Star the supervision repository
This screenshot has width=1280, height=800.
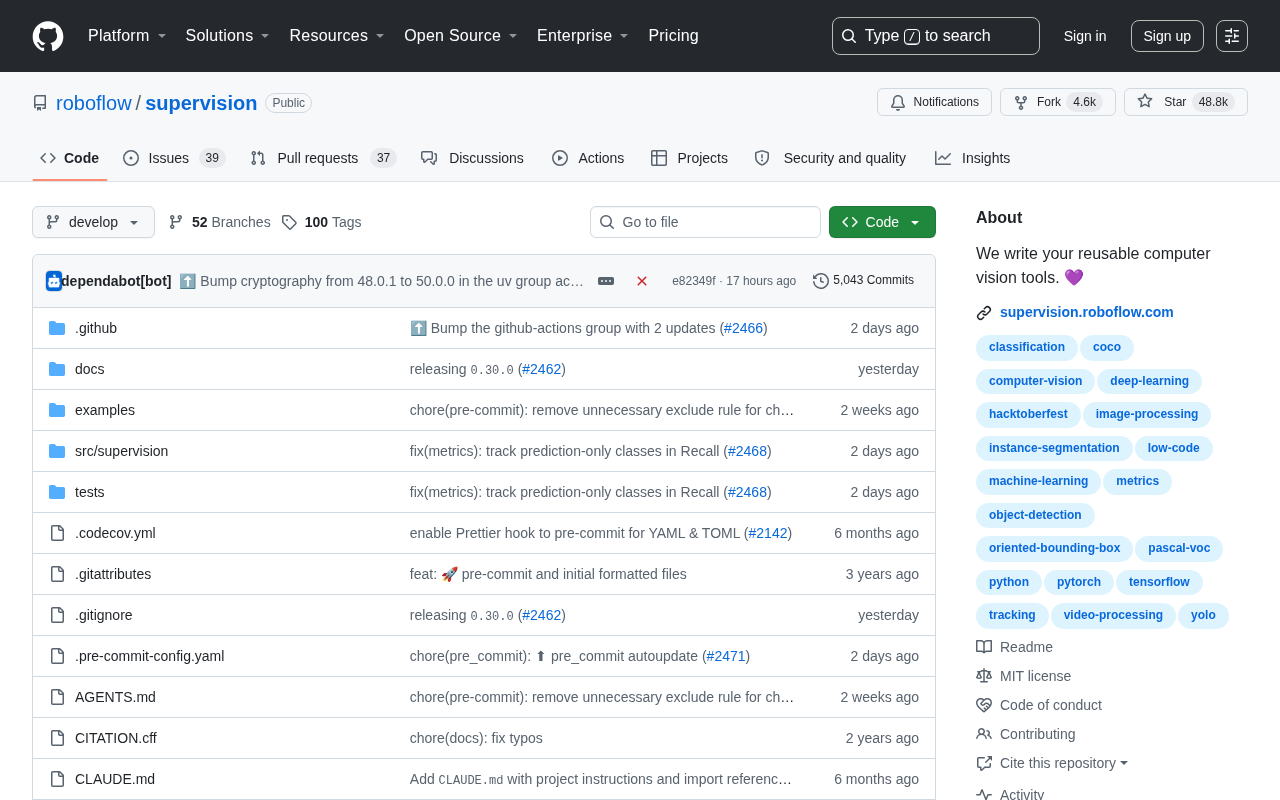(x=1186, y=102)
